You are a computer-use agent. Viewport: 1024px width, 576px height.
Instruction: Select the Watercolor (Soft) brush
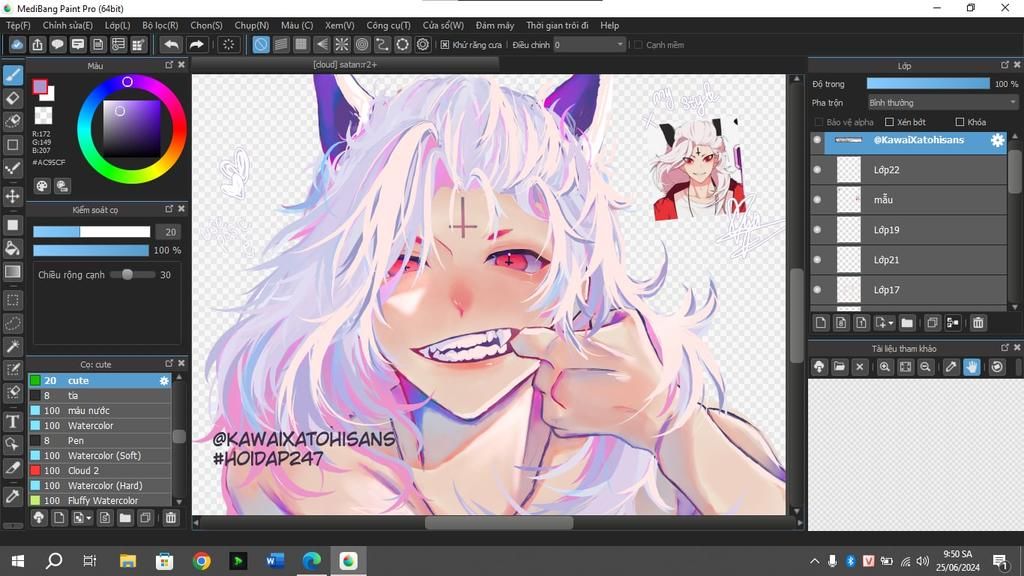(100, 456)
